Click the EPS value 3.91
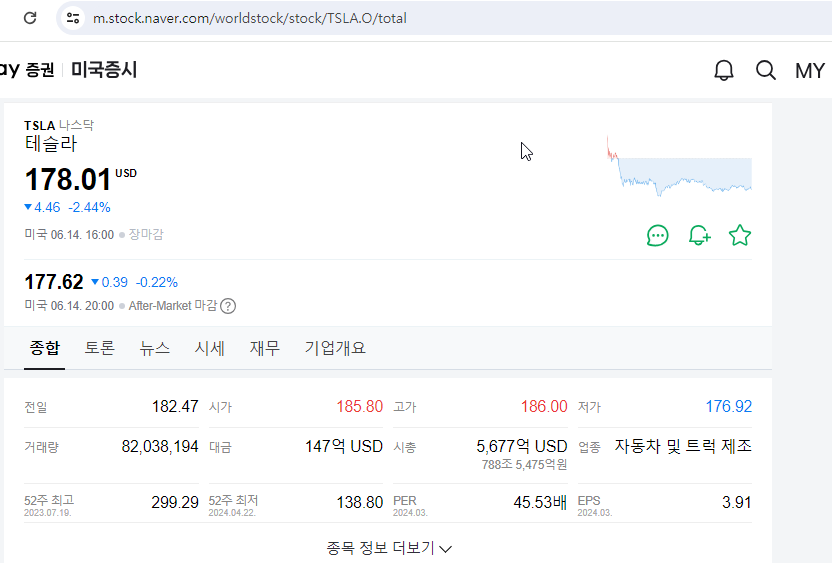832x563 pixels. tap(736, 502)
